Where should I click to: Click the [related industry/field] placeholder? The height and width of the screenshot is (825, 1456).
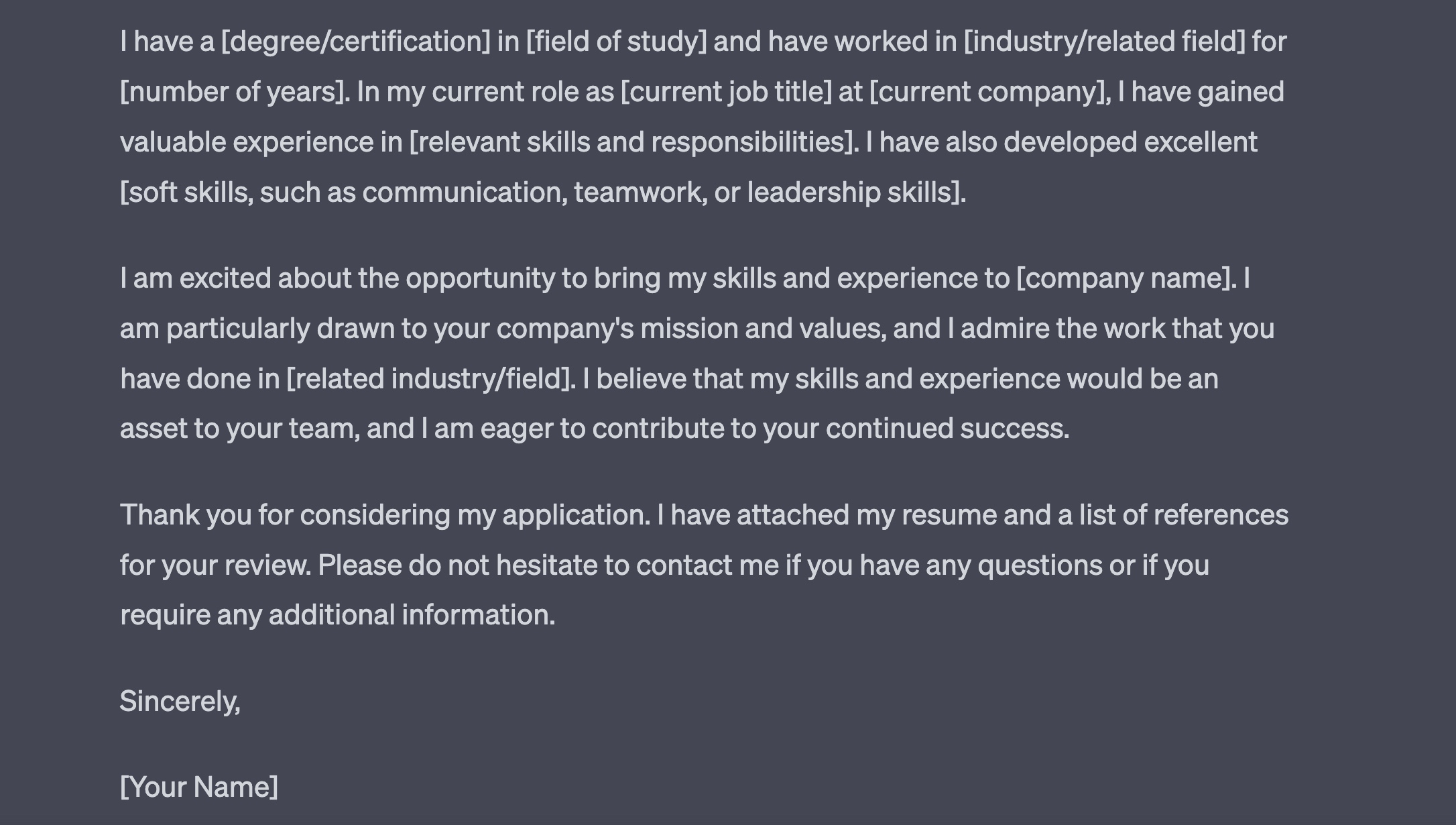click(x=428, y=379)
